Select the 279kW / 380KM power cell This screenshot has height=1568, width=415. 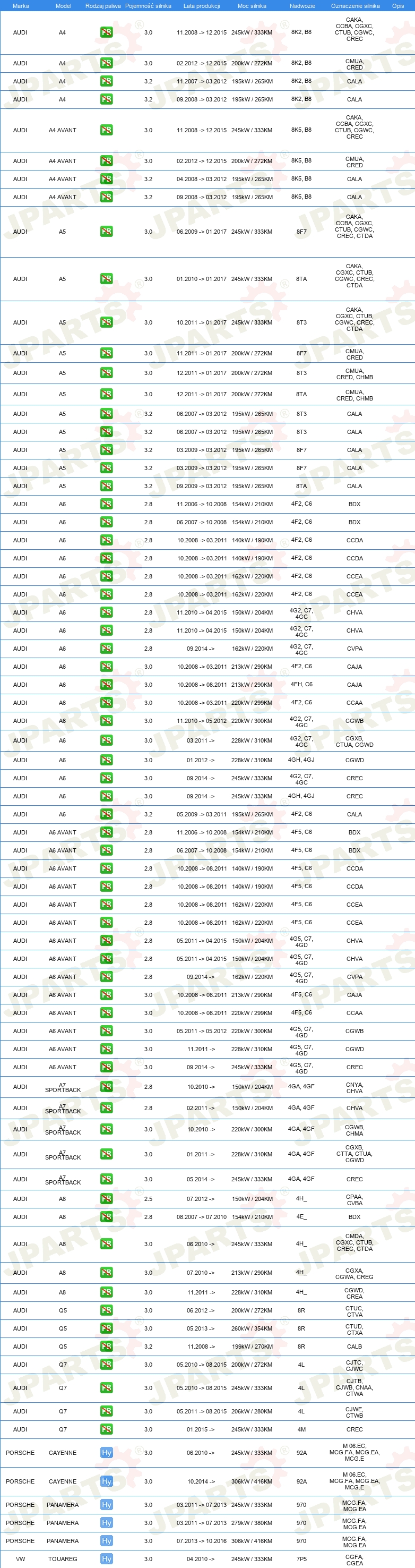point(252,1523)
